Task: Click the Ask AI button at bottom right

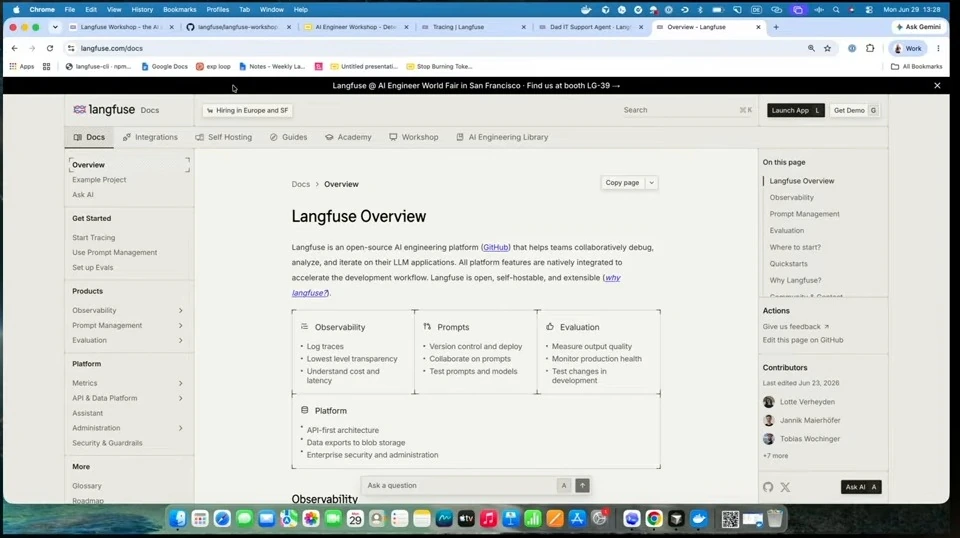Action: pyautogui.click(x=861, y=487)
